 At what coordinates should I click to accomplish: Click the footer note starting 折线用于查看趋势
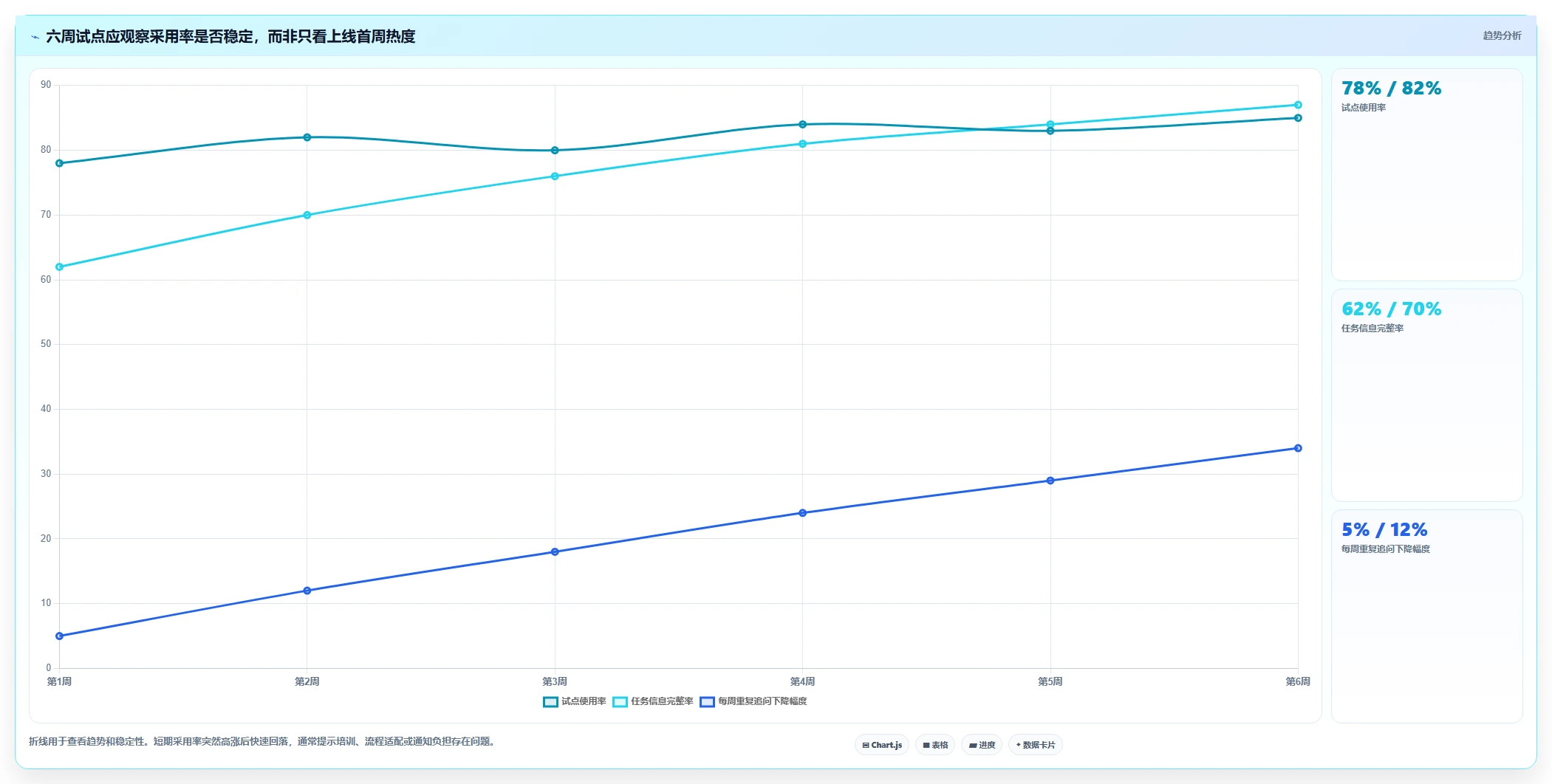pos(261,741)
